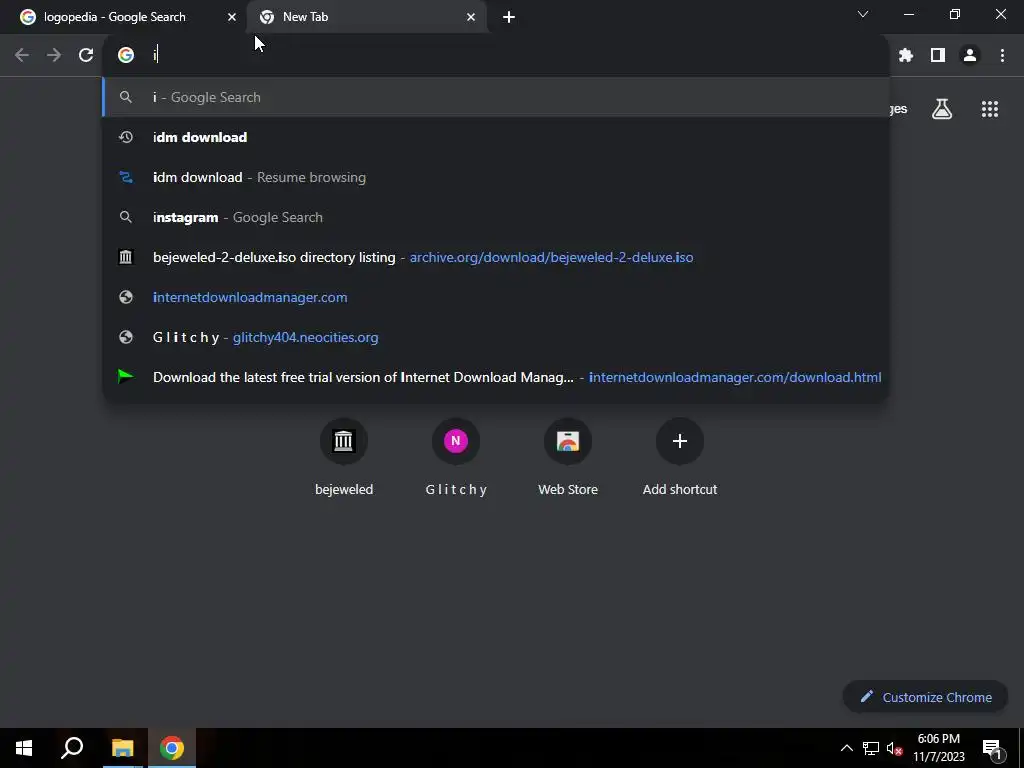Open the Extensions puzzle icon

905,56
